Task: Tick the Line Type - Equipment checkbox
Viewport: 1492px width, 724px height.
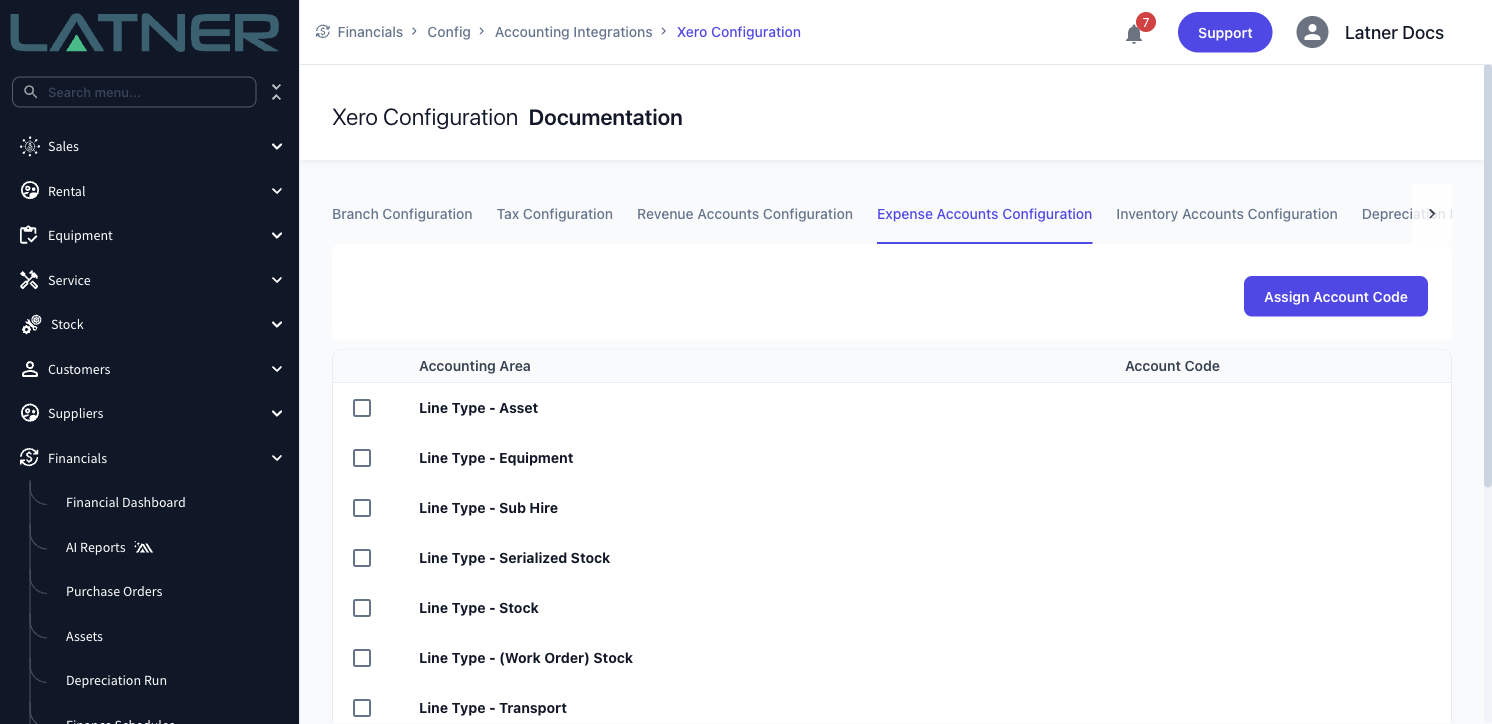Action: click(x=362, y=458)
